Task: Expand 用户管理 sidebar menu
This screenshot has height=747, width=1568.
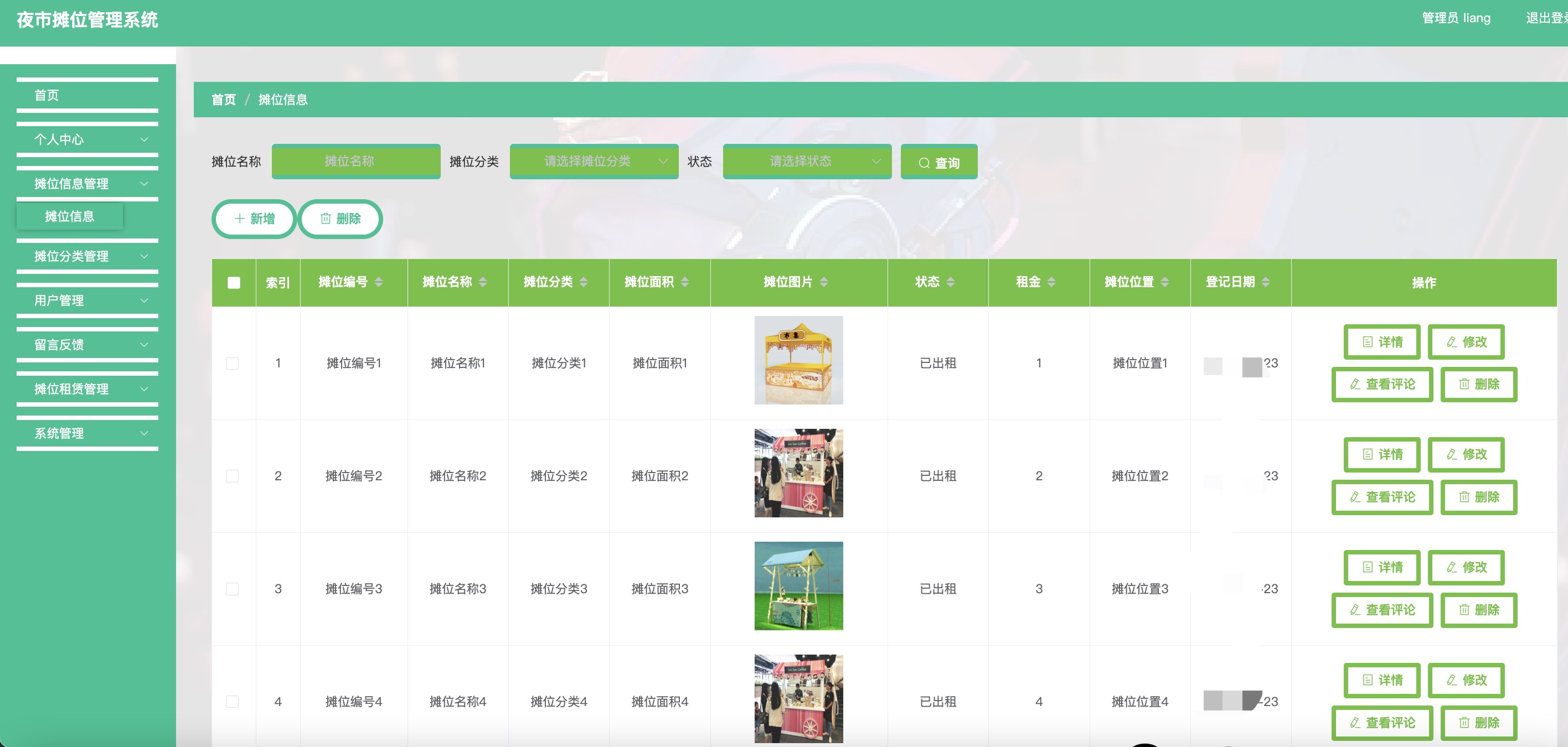Action: (87, 300)
